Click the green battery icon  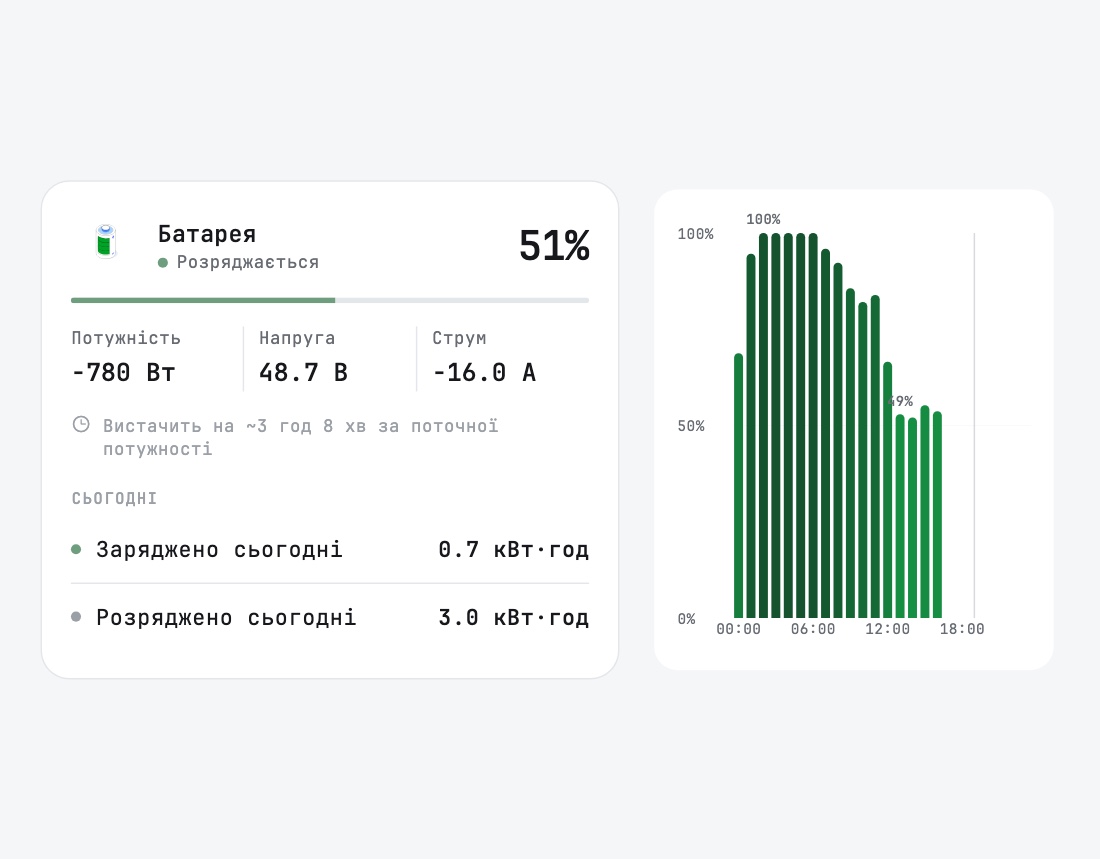(105, 241)
